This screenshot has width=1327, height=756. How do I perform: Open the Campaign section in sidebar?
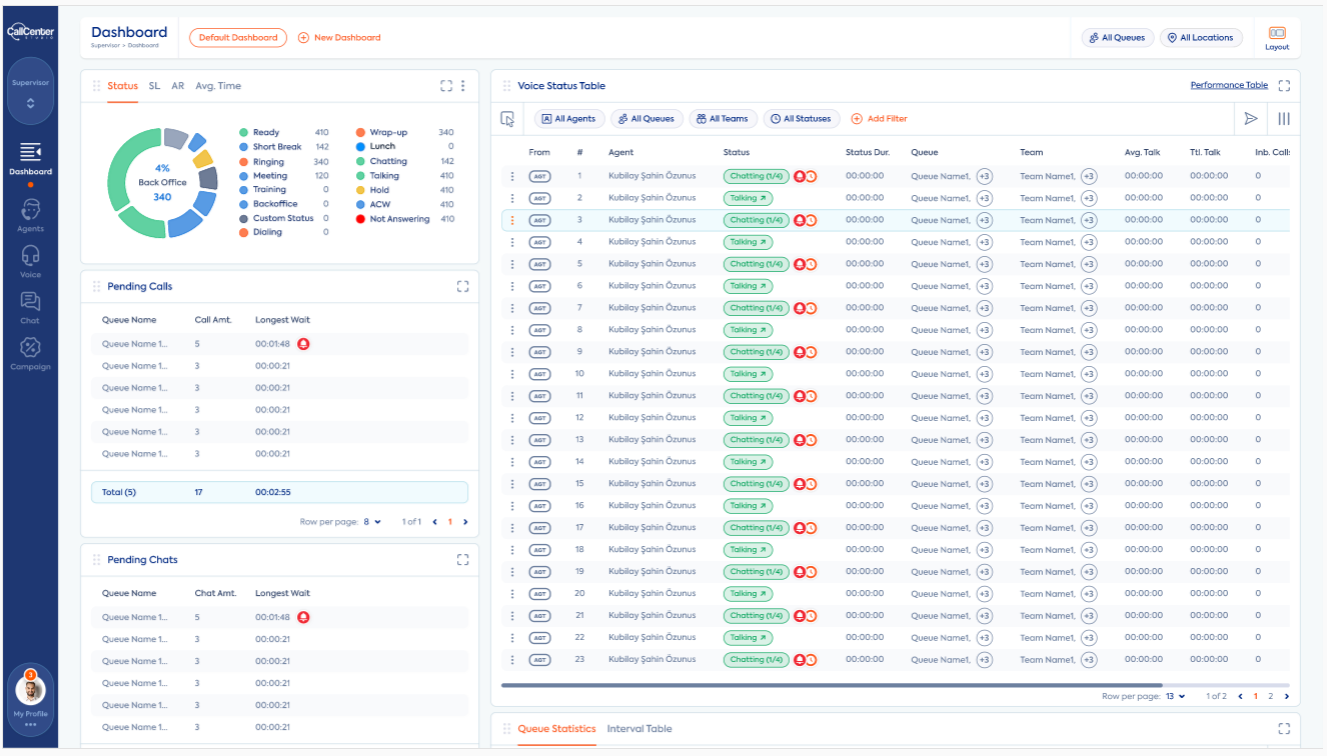point(30,353)
